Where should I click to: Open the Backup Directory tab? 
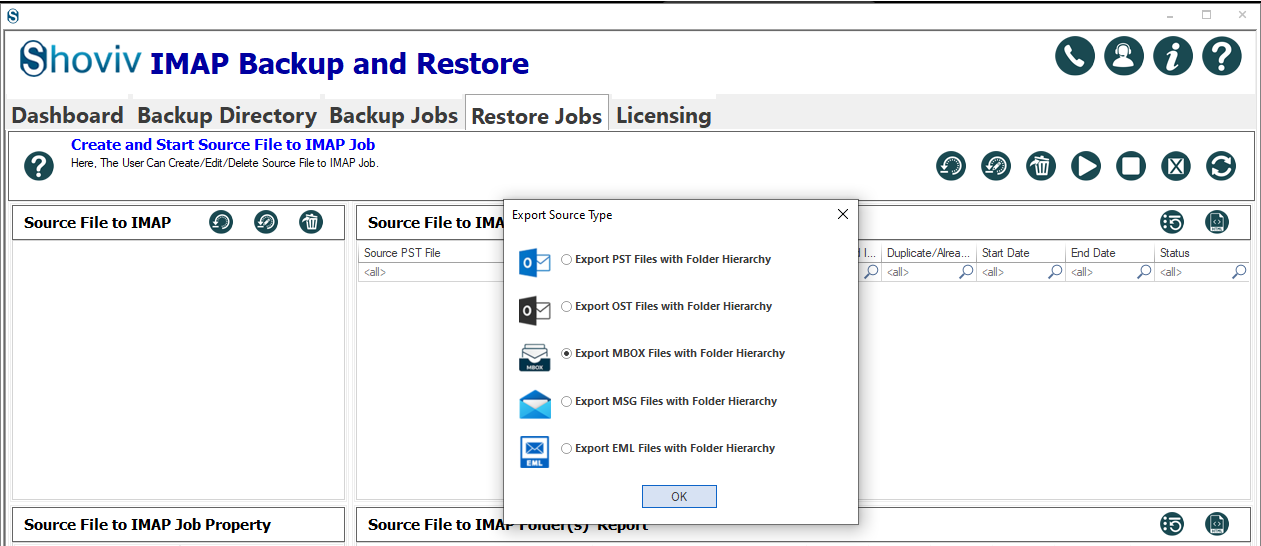click(x=227, y=115)
